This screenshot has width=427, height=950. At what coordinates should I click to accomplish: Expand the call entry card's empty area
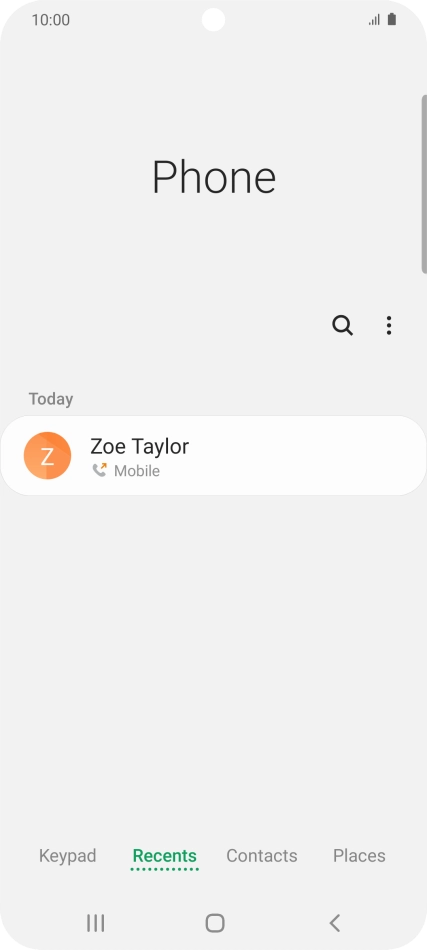click(303, 456)
